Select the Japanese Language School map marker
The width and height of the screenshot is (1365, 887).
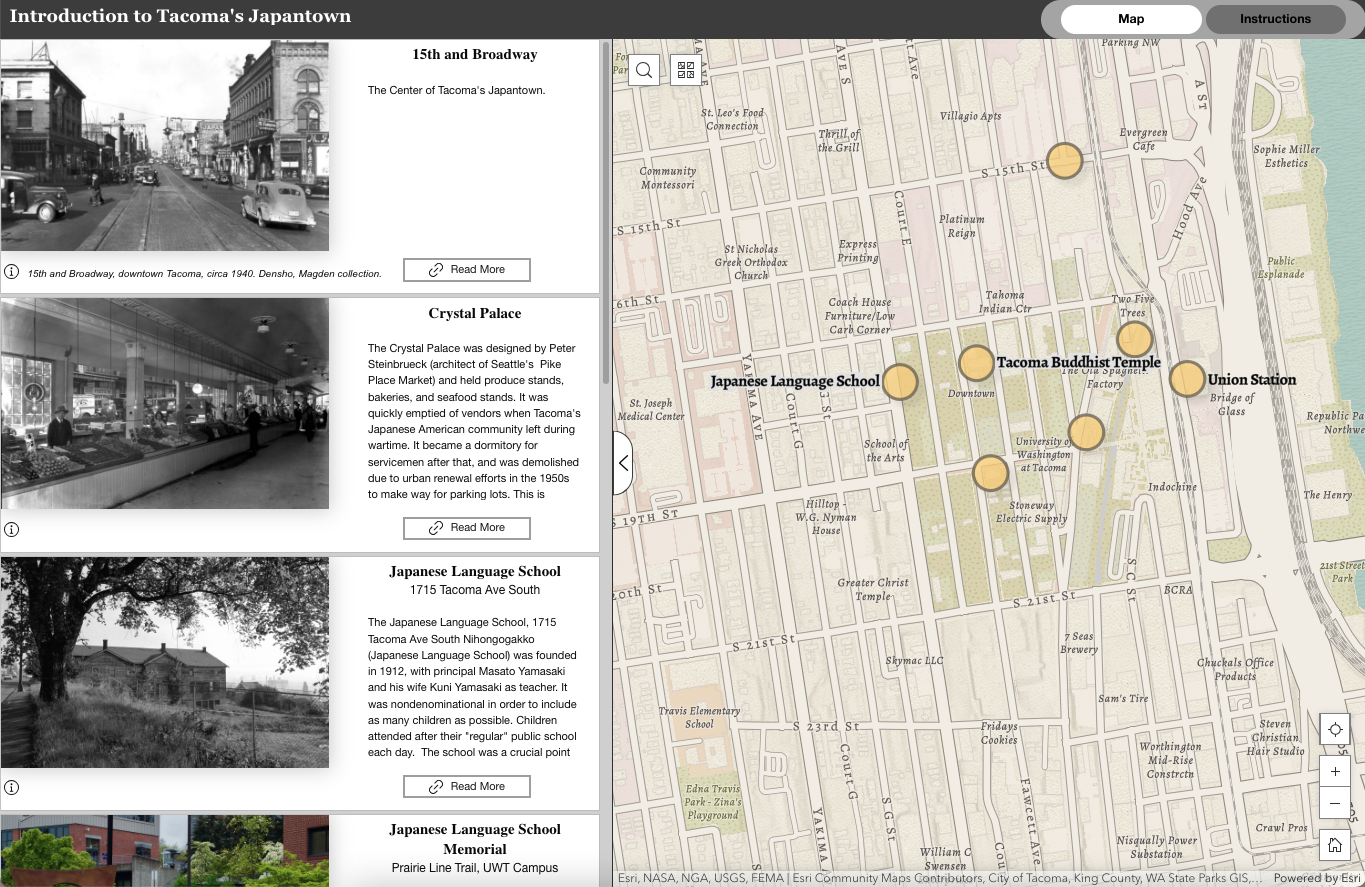(x=901, y=382)
